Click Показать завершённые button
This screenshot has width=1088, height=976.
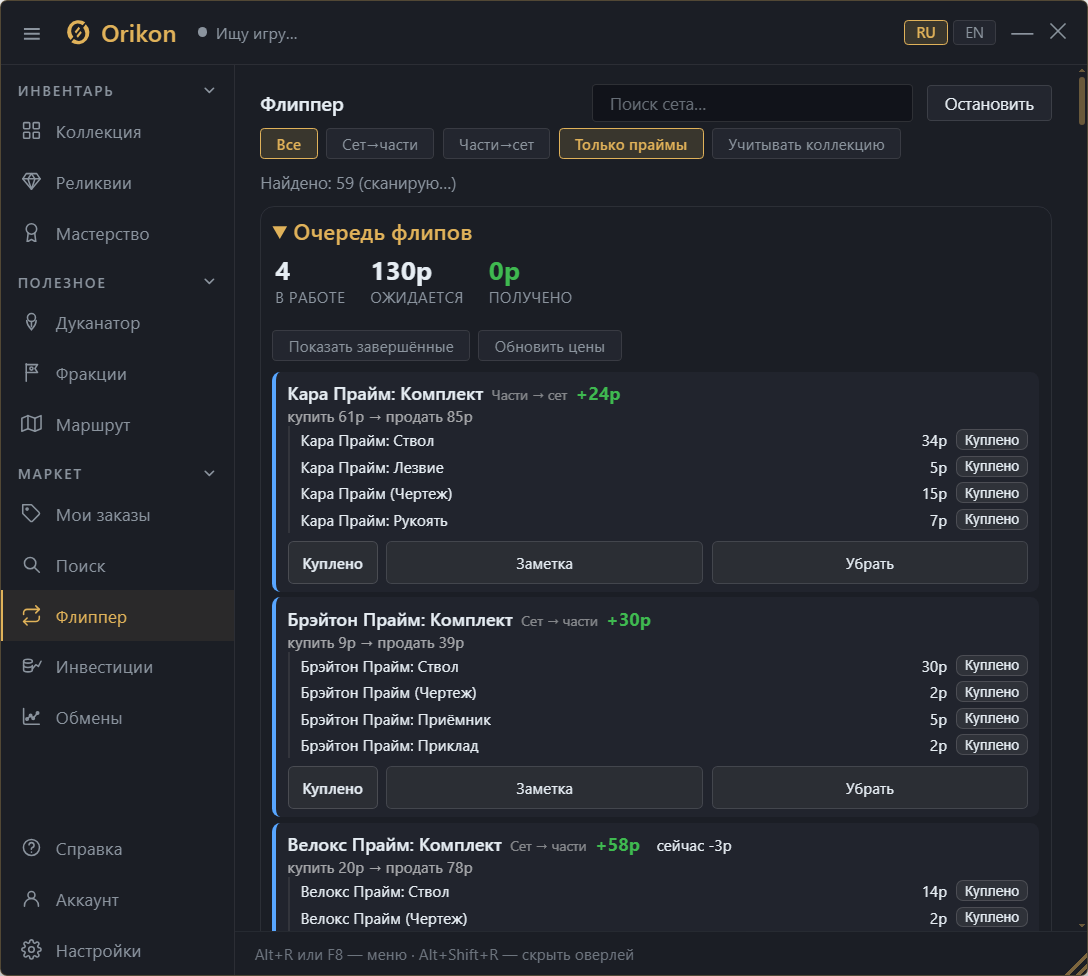(x=371, y=346)
